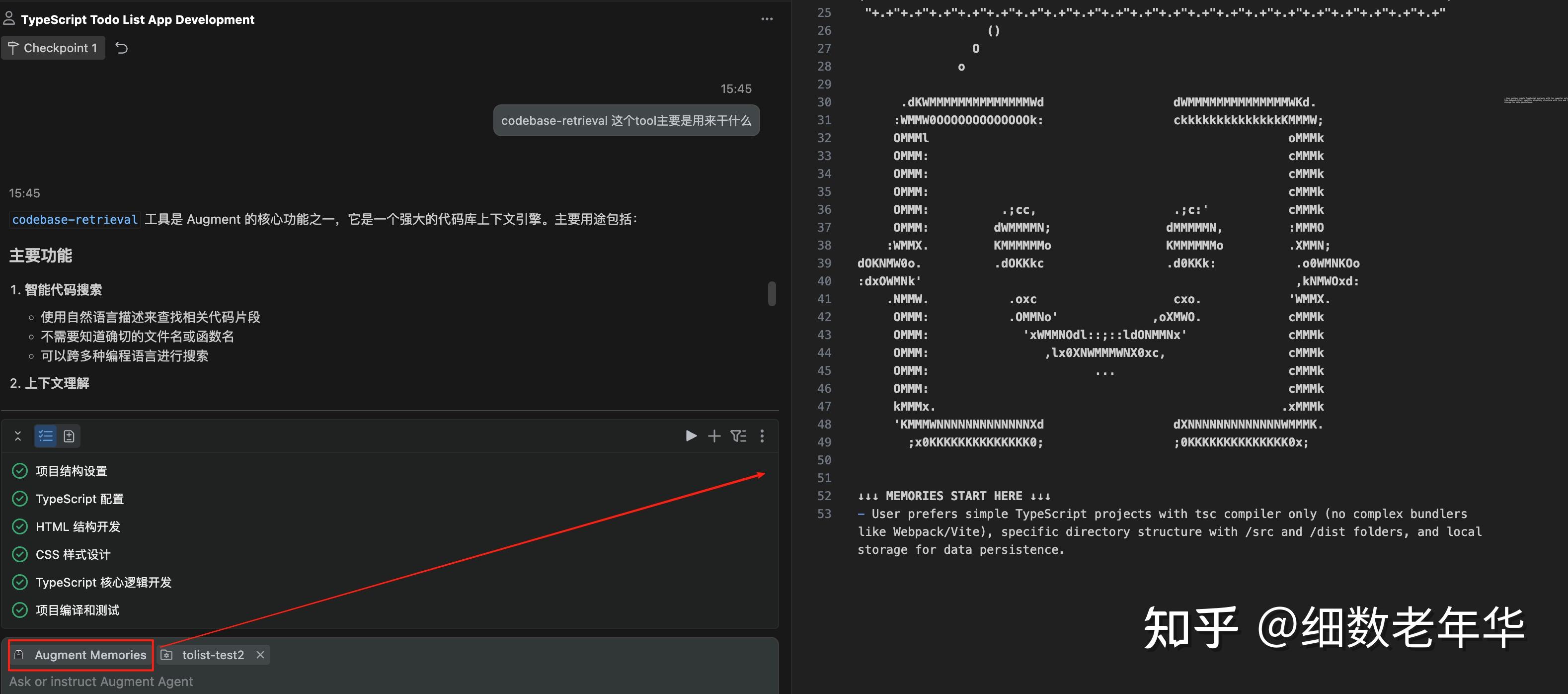The width and height of the screenshot is (1568, 694).
Task: Select the blue checklist view icon
Action: tap(45, 435)
